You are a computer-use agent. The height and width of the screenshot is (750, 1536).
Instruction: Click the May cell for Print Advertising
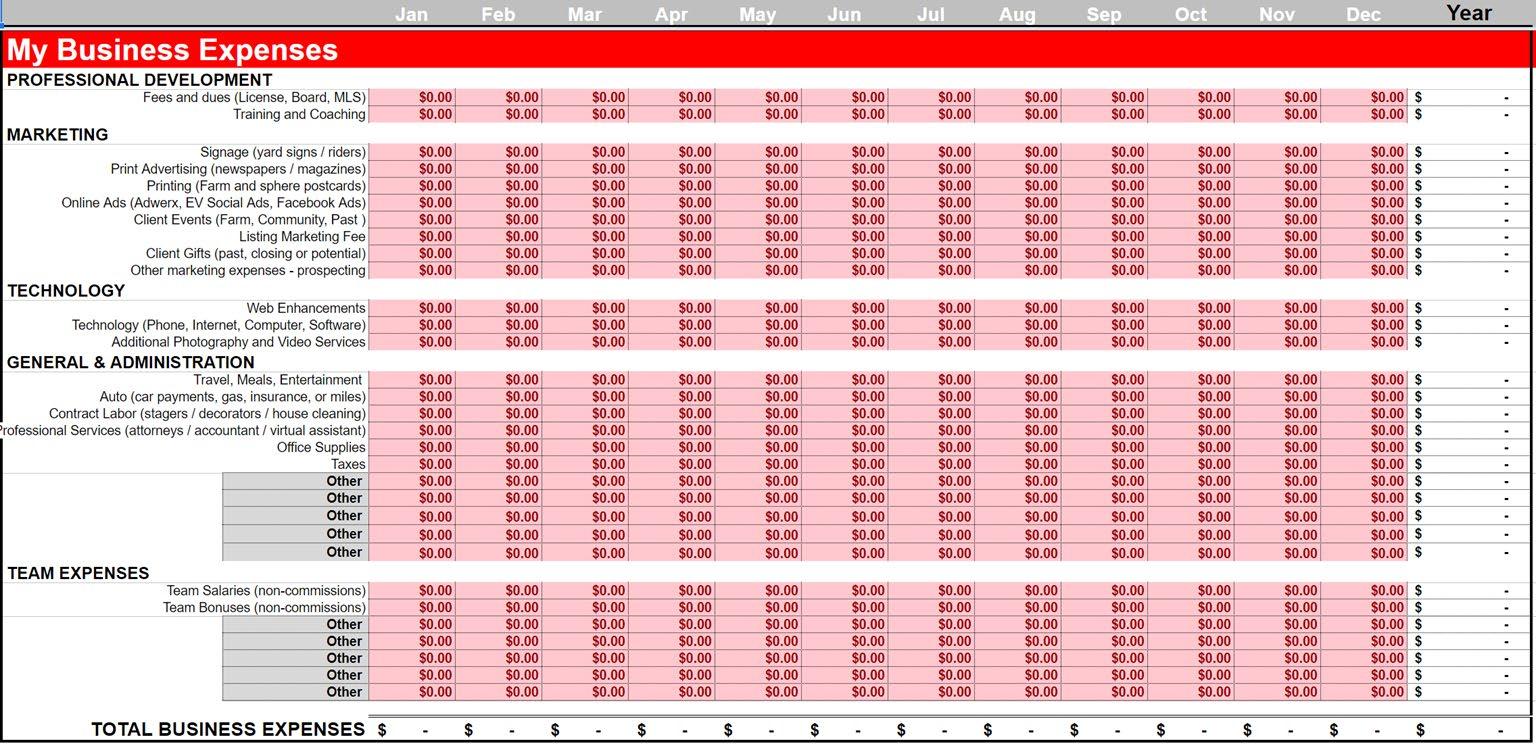(758, 170)
